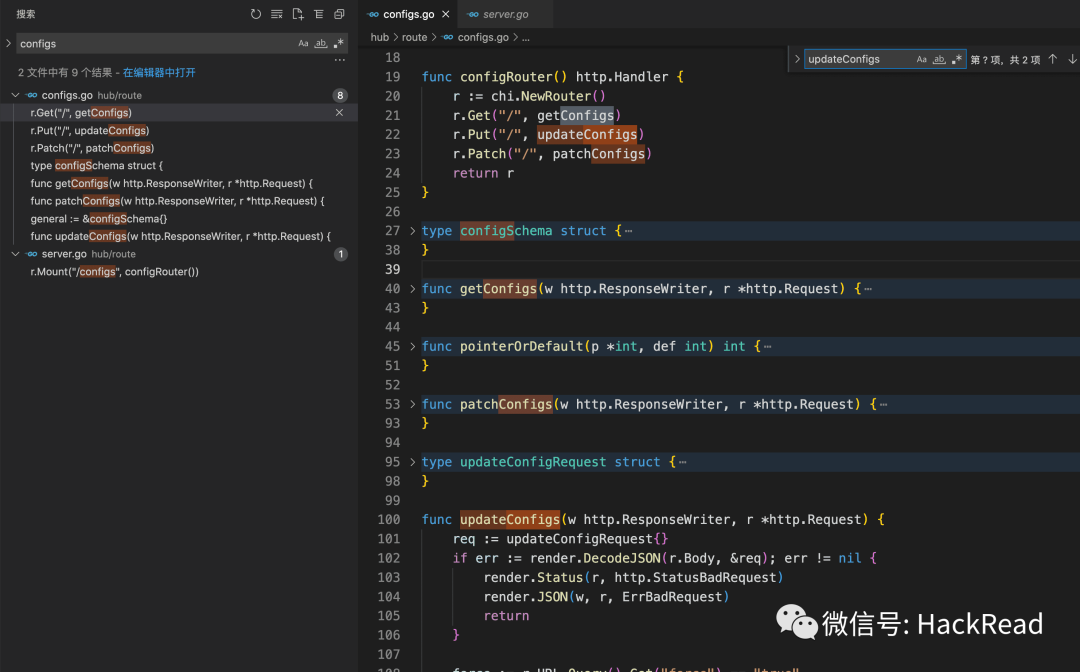Click the 在编辑器中打开 link
Viewport: 1080px width, 672px height.
159,73
